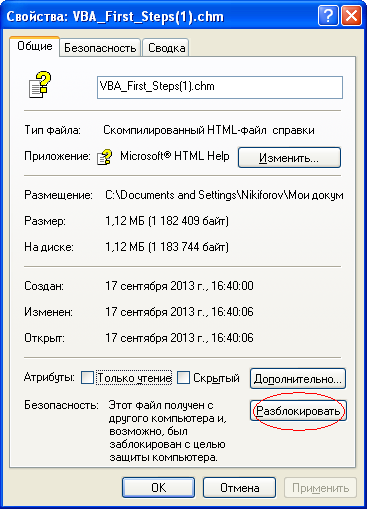Enable the Только чтение checkbox
The width and height of the screenshot is (367, 509).
[x=87, y=378]
